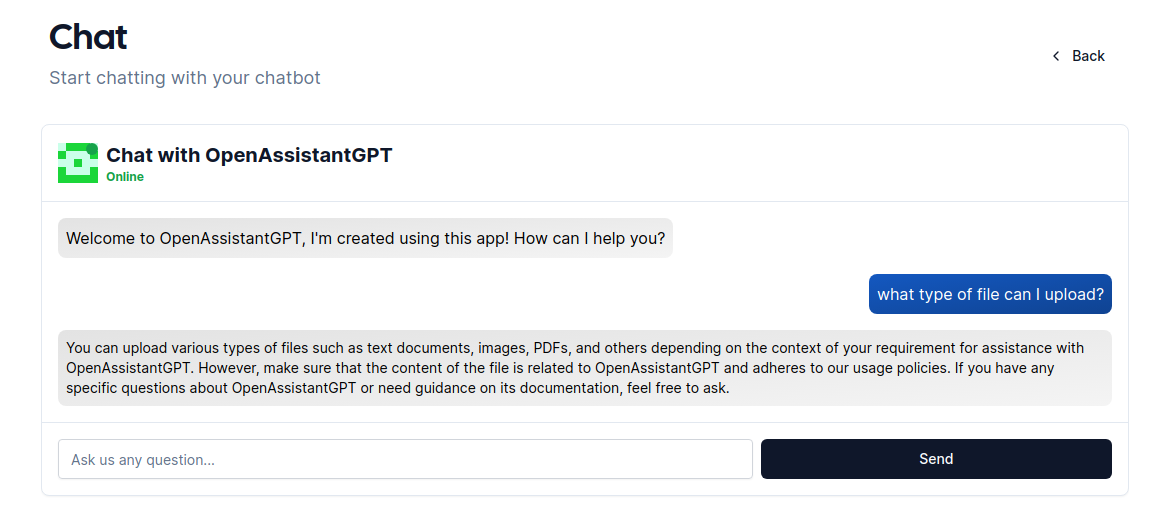This screenshot has height=519, width=1156.
Task: Focus the 'Ask us any question...' input field
Action: tap(405, 459)
